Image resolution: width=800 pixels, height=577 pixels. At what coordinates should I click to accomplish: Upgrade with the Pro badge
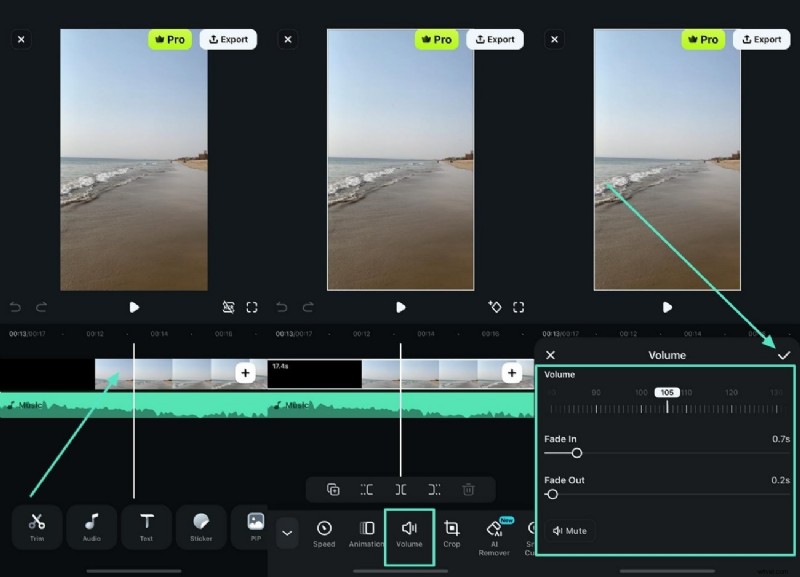pos(703,39)
